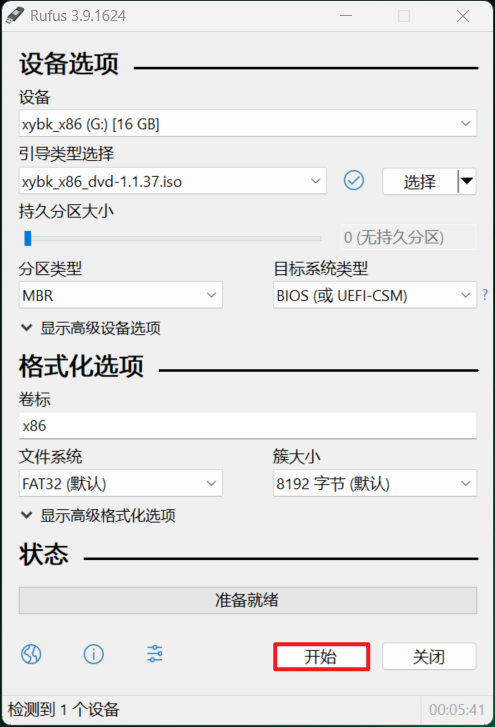This screenshot has width=495, height=727.
Task: Click the 开始 start button
Action: coord(321,657)
